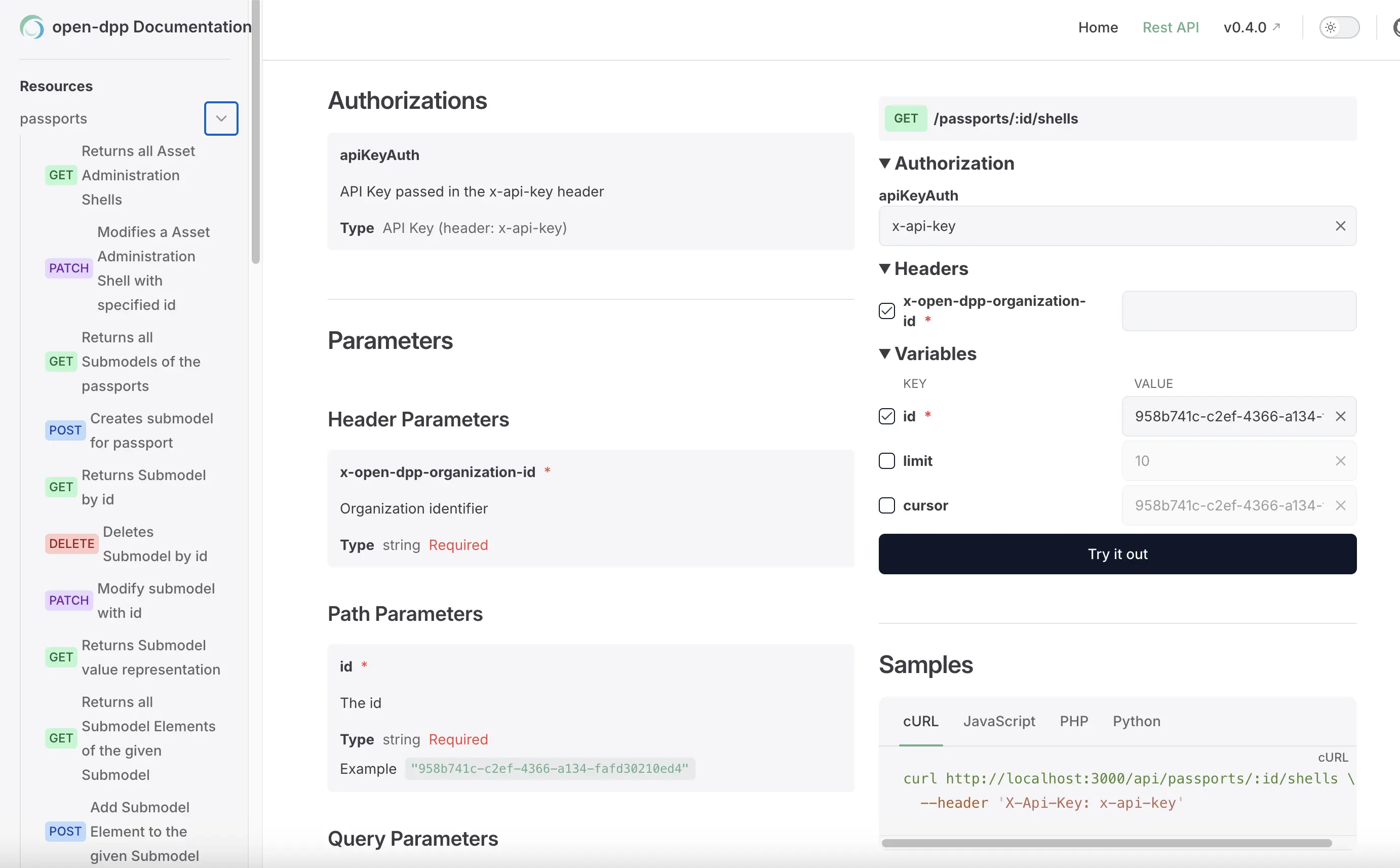The image size is (1400, 868).
Task: Click the open-dpp logo icon
Action: (x=31, y=27)
